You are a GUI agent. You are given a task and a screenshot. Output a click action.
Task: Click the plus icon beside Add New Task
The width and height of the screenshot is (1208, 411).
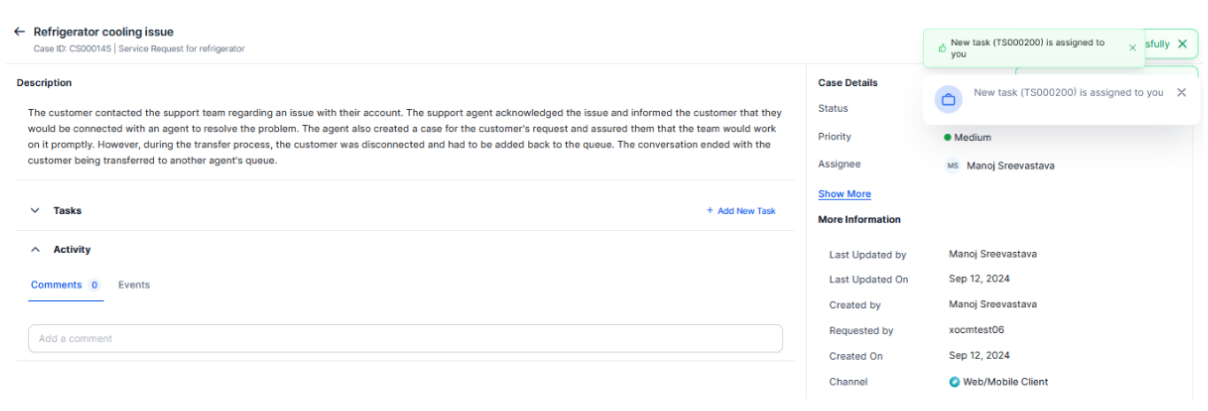pos(710,211)
